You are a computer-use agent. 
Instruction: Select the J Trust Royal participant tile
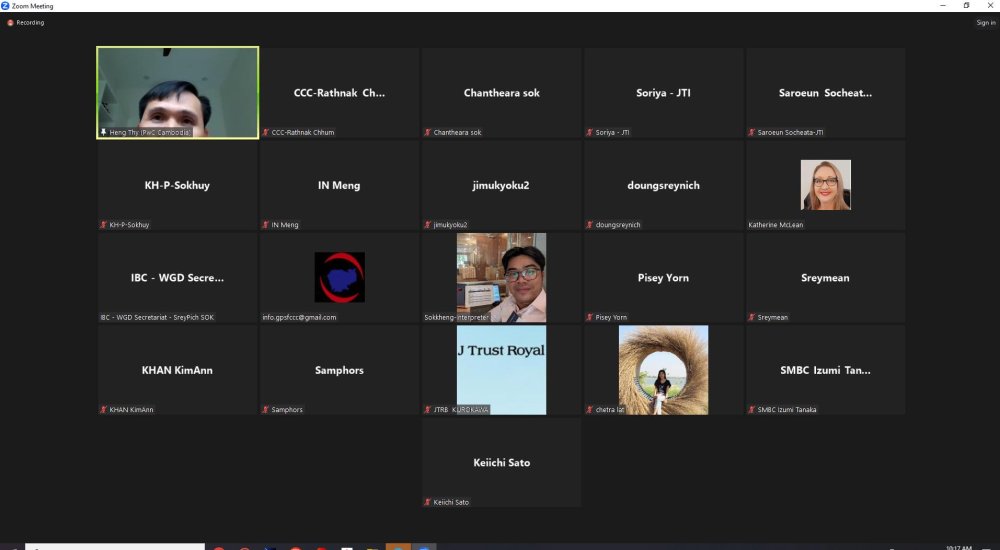(501, 368)
